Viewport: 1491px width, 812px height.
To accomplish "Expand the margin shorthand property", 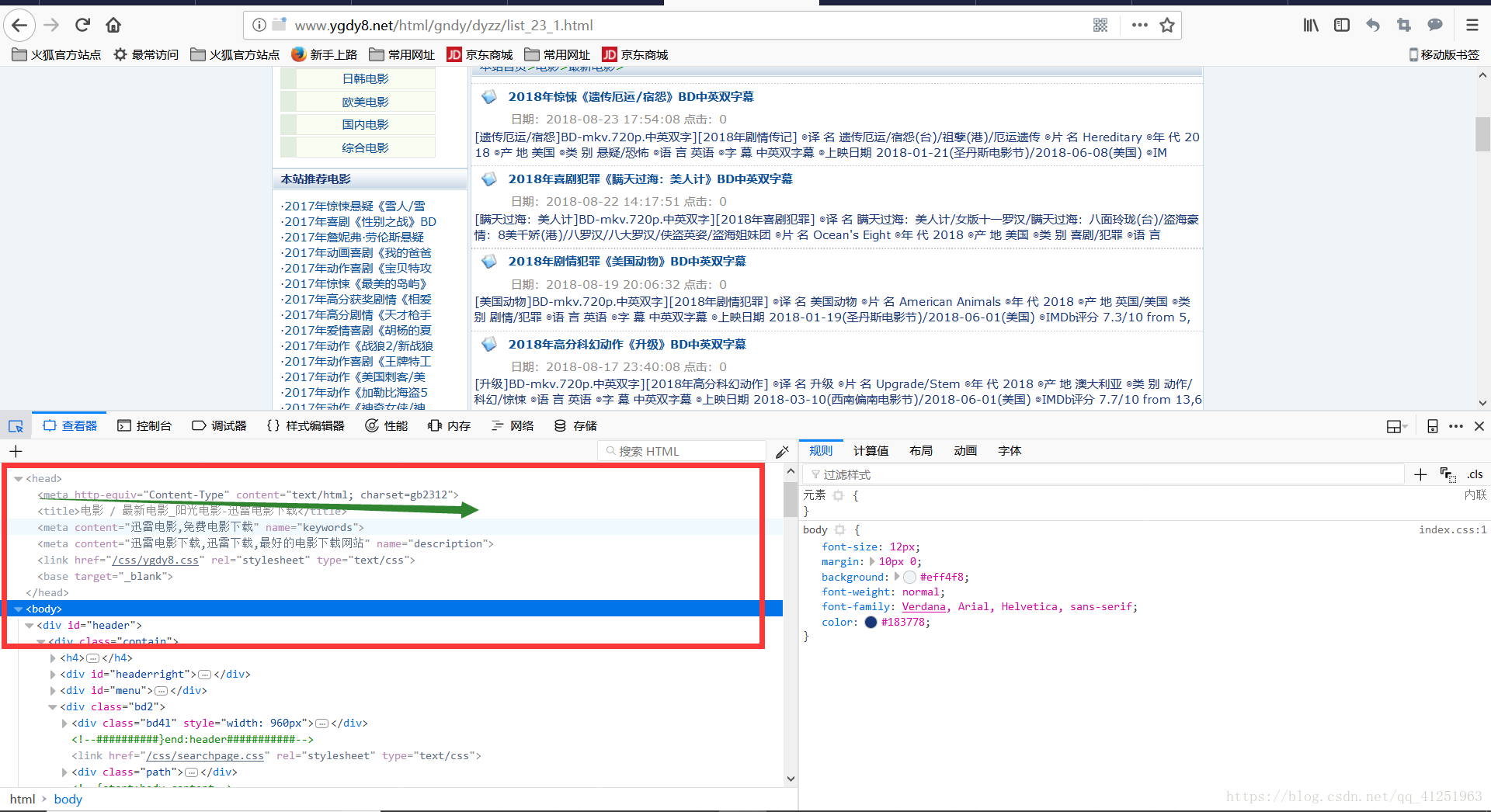I will point(872,561).
